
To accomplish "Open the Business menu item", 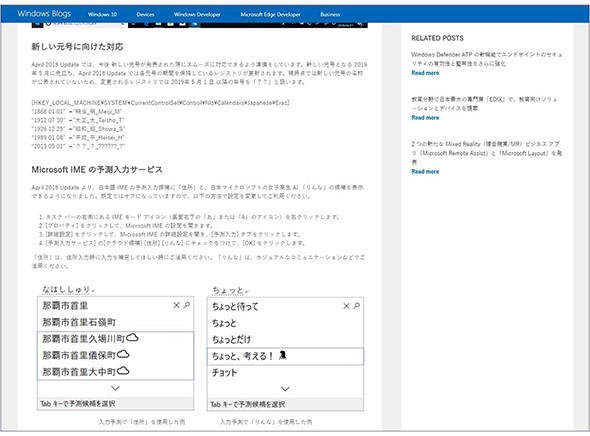I will pos(330,15).
